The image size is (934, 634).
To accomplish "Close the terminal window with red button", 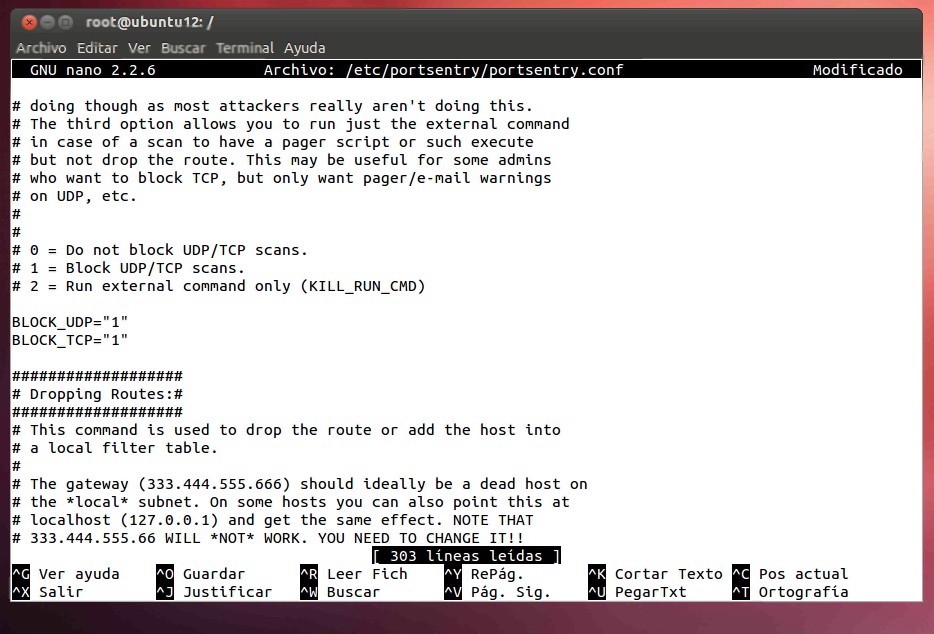I will tap(29, 22).
